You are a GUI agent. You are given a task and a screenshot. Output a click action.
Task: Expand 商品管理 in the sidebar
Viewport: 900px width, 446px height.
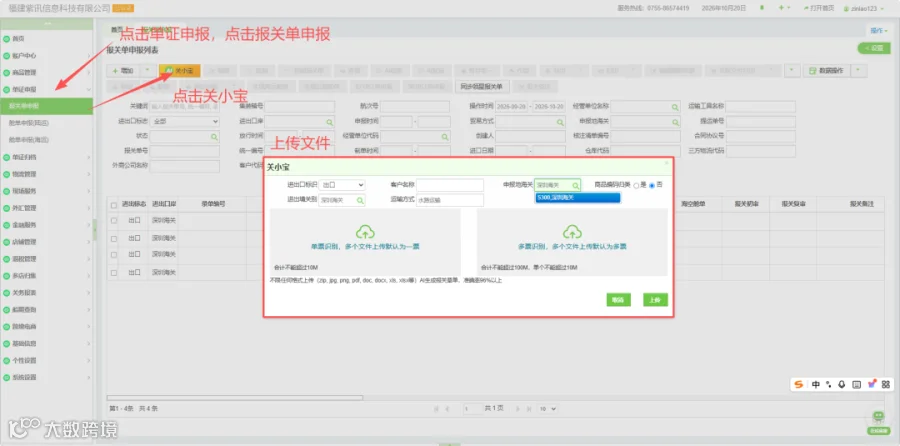(46, 72)
